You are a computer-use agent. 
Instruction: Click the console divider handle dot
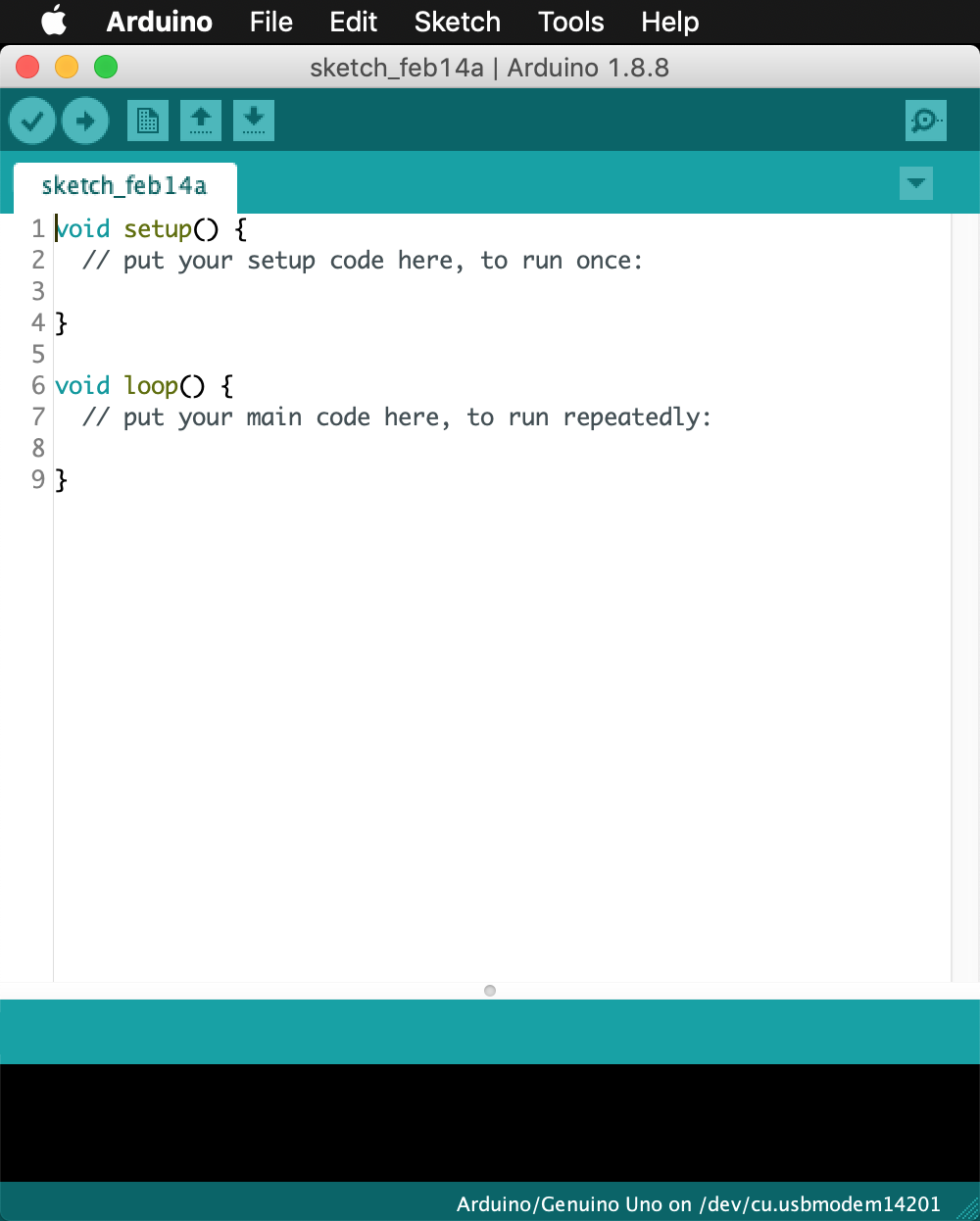[x=490, y=991]
